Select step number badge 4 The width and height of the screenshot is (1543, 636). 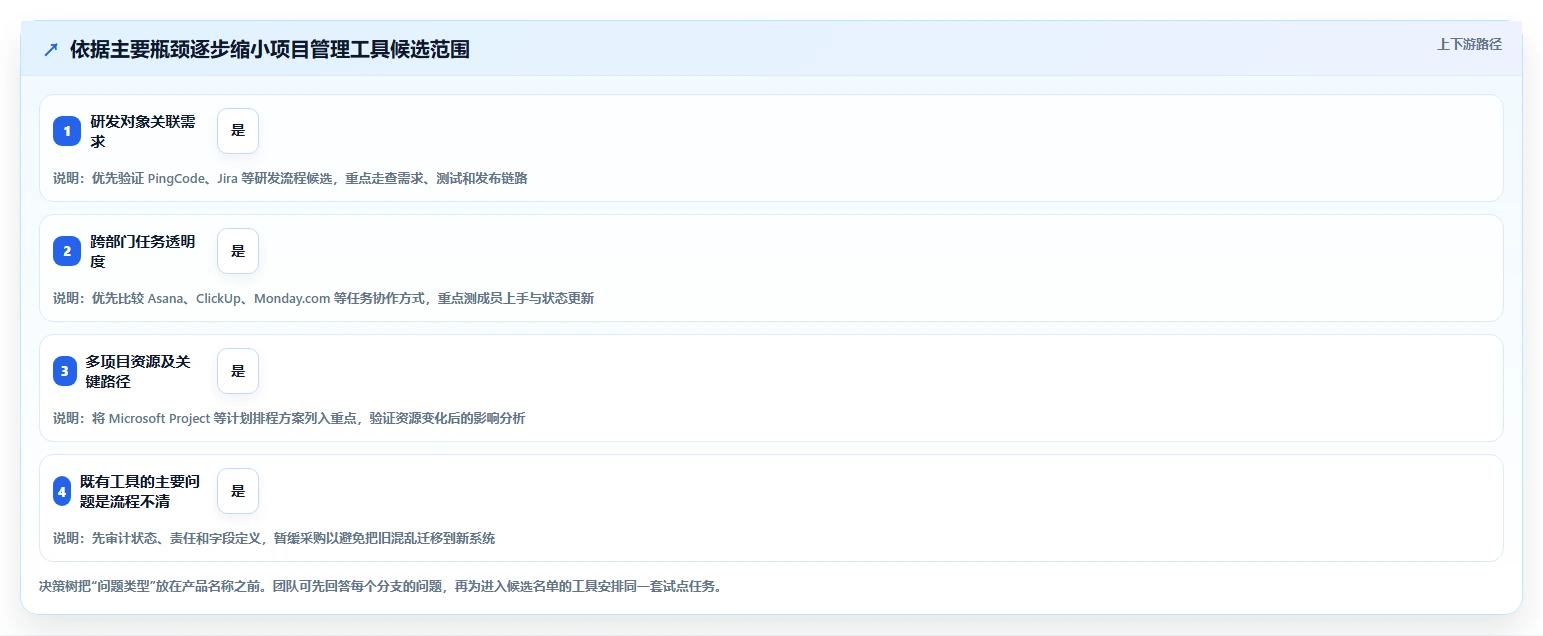click(62, 491)
